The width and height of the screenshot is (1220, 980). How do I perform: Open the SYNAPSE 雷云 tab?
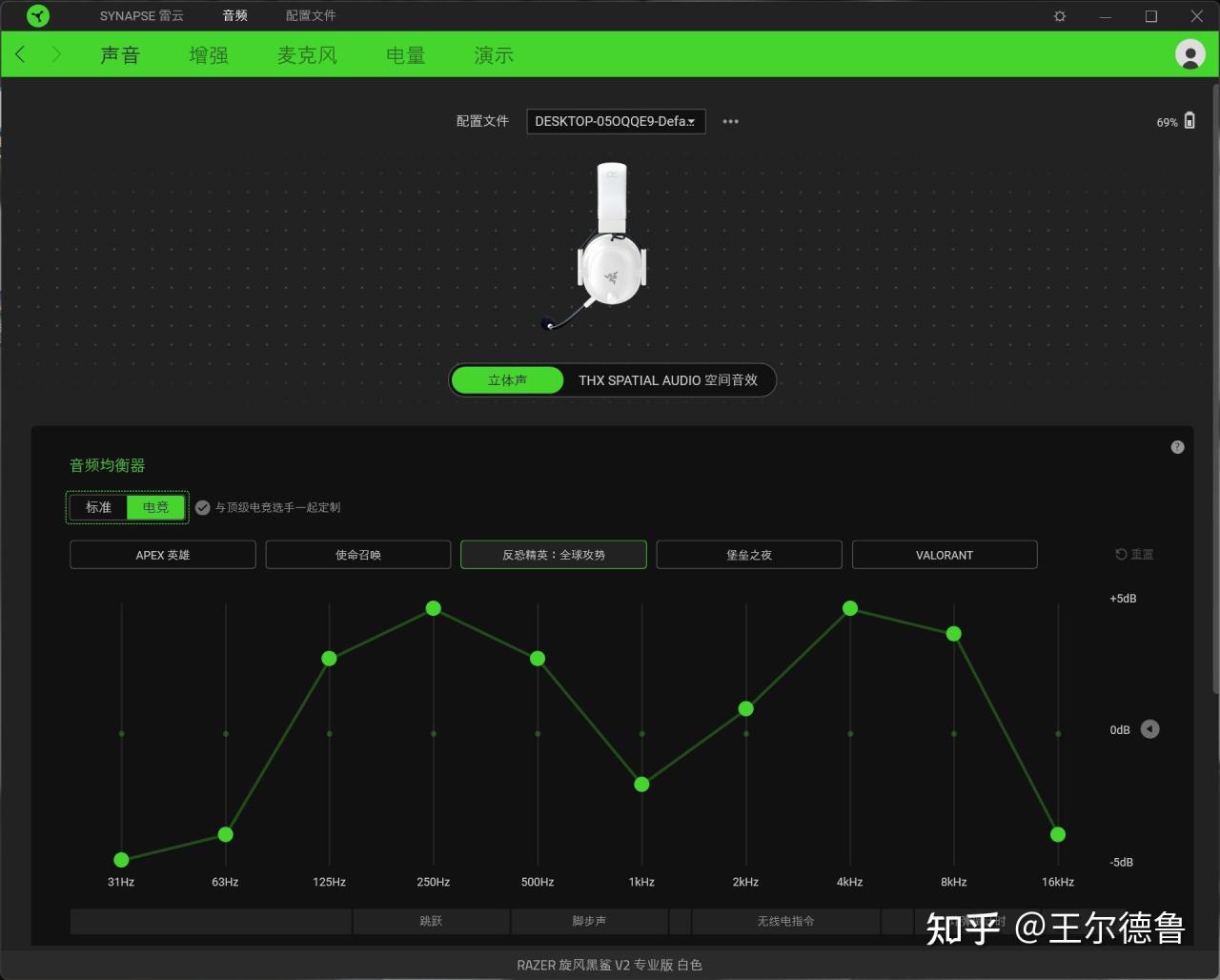(142, 16)
